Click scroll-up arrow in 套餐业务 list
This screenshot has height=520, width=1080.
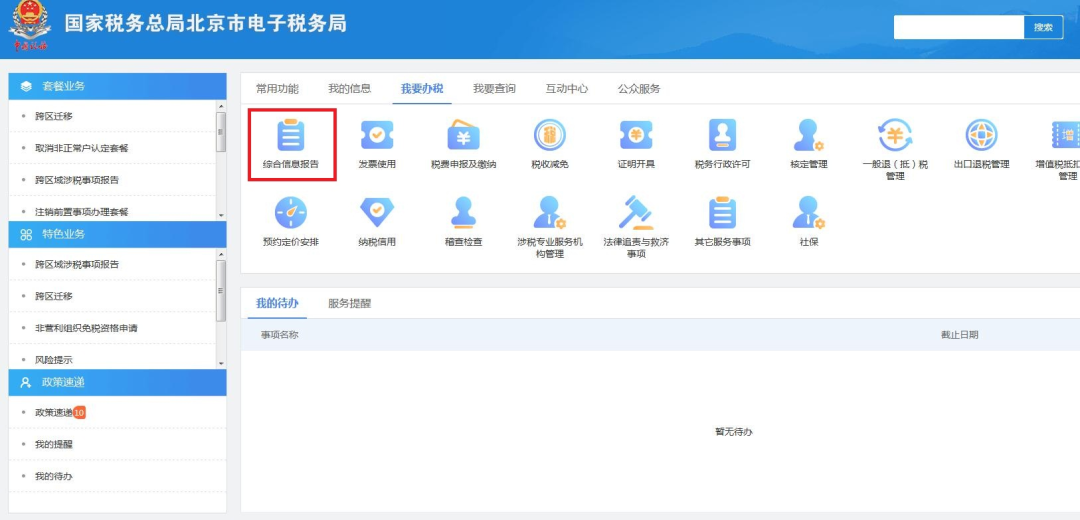pyautogui.click(x=221, y=106)
